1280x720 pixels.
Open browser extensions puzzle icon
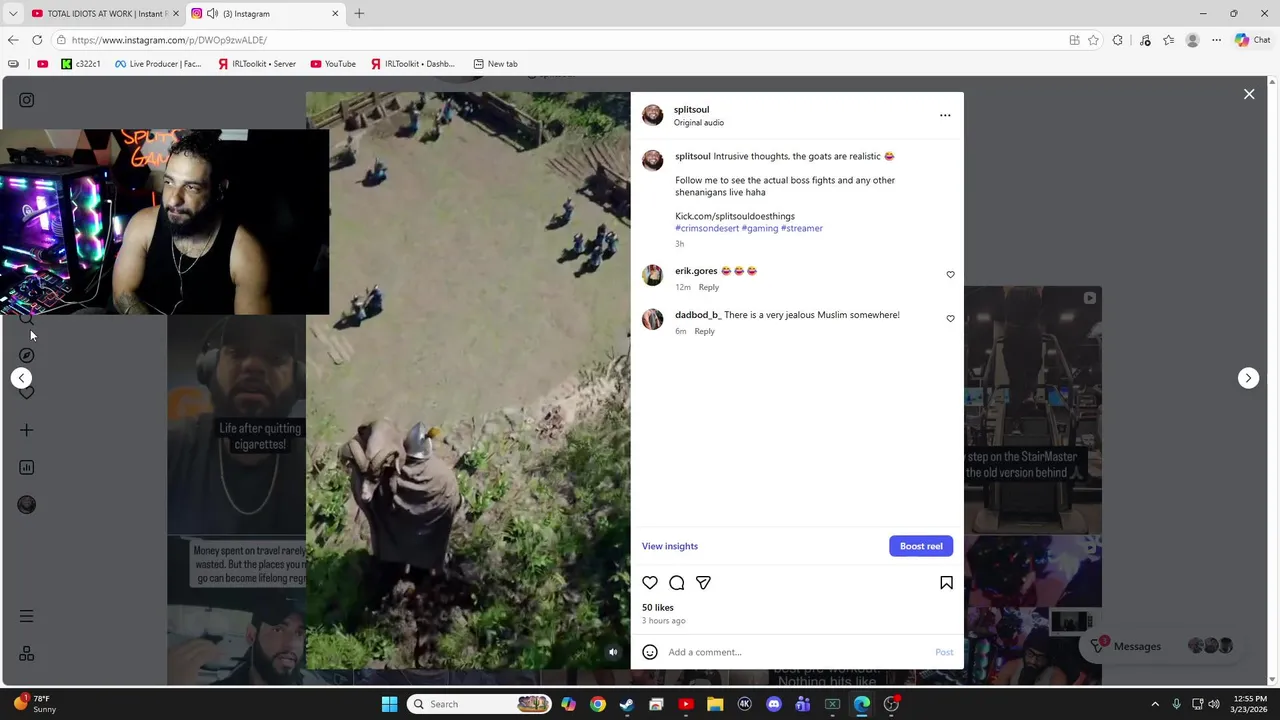[1118, 40]
